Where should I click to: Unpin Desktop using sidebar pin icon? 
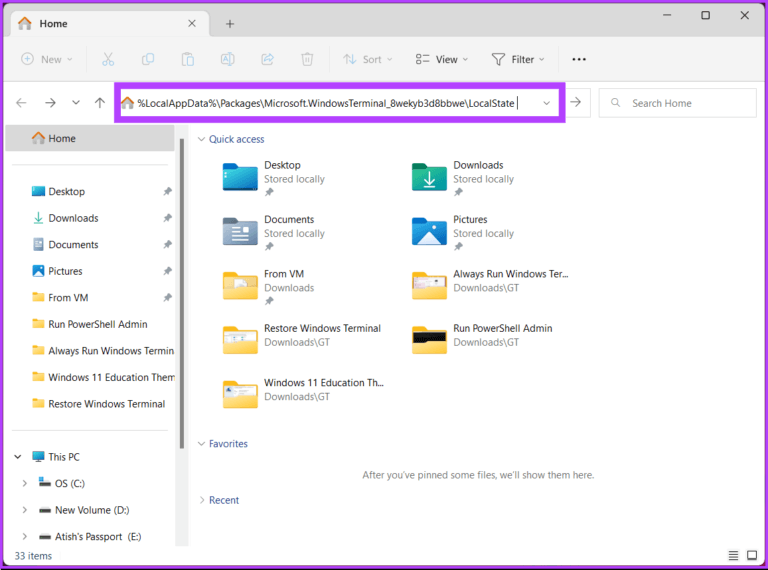click(168, 191)
